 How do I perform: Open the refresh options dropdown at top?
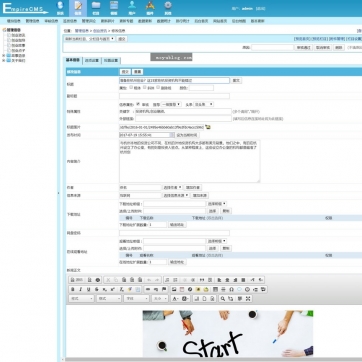click(x=89, y=39)
